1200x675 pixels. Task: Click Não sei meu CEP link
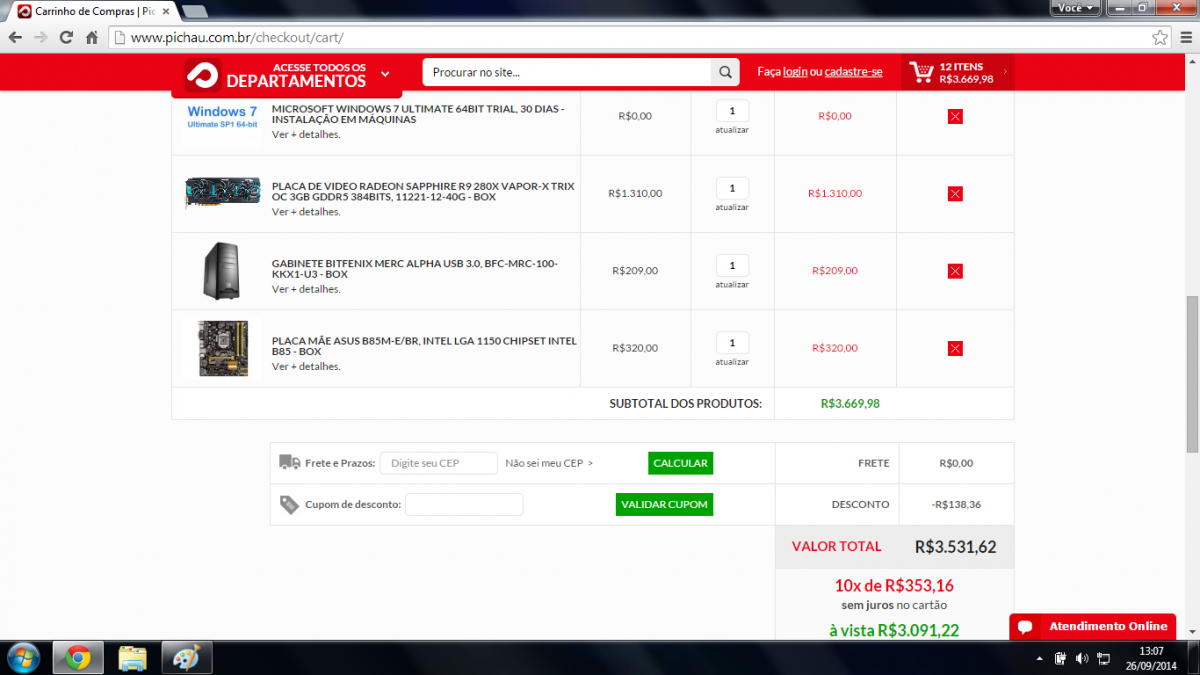coord(549,463)
